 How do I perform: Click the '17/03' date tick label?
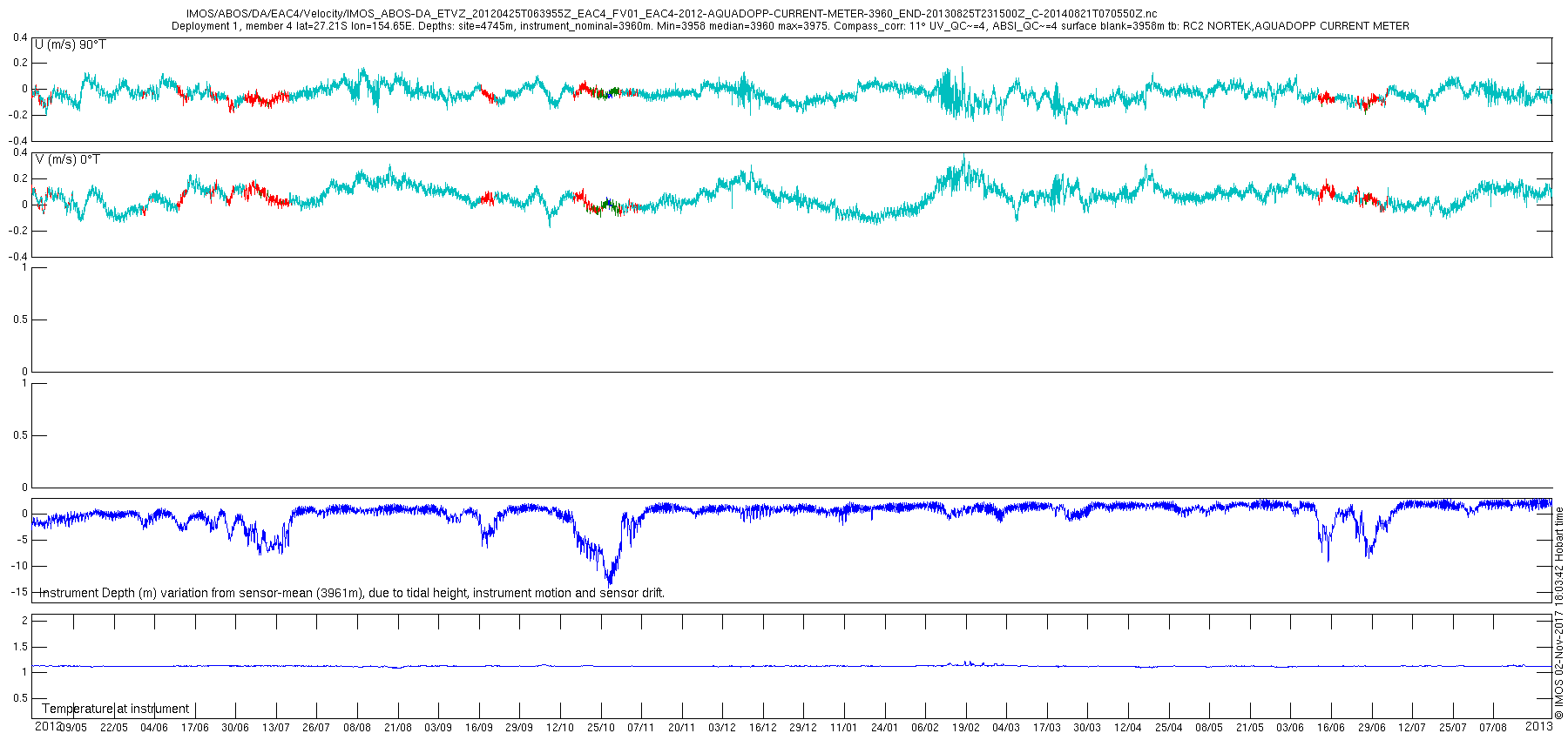coord(1047,728)
